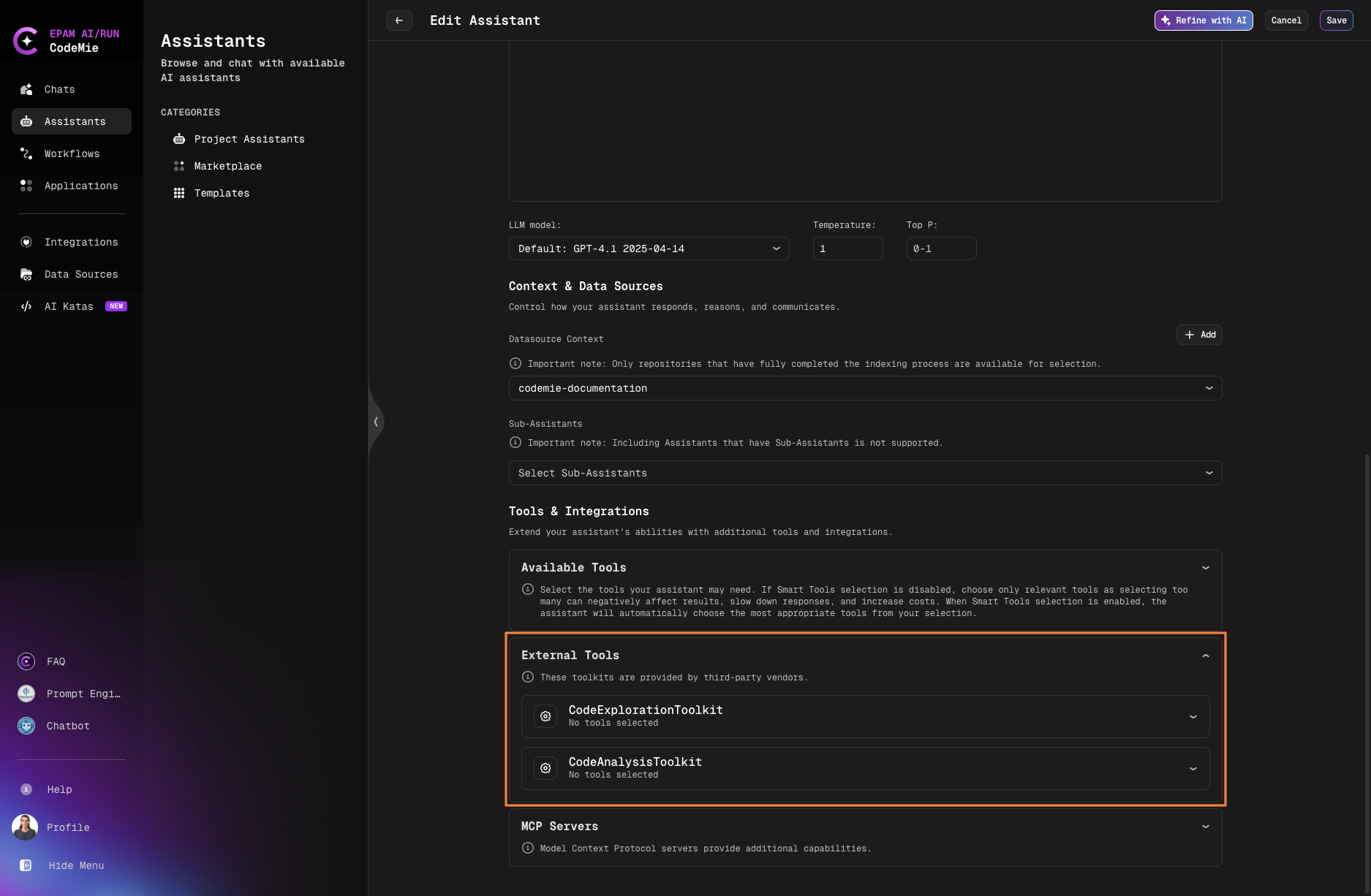Collapse the External Tools section
The image size is (1371, 896).
pyautogui.click(x=1205, y=656)
